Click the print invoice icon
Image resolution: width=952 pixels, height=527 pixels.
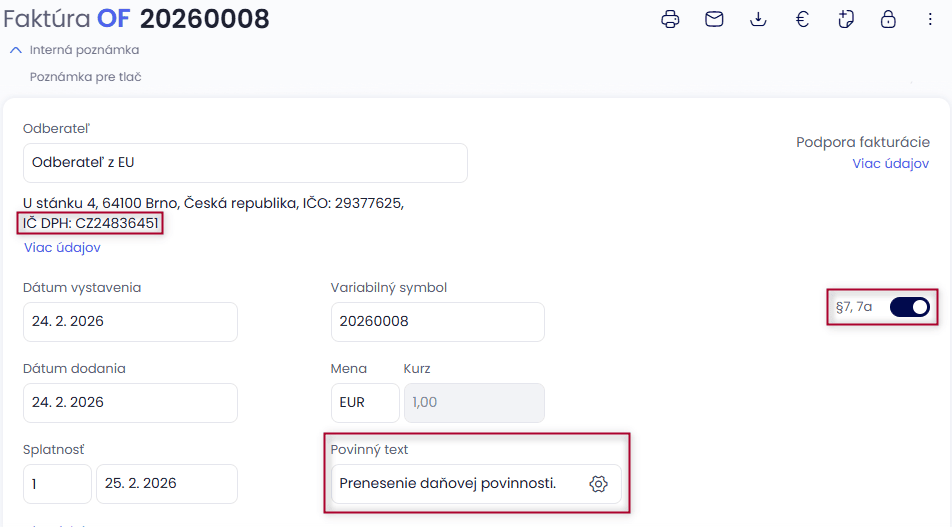click(671, 19)
